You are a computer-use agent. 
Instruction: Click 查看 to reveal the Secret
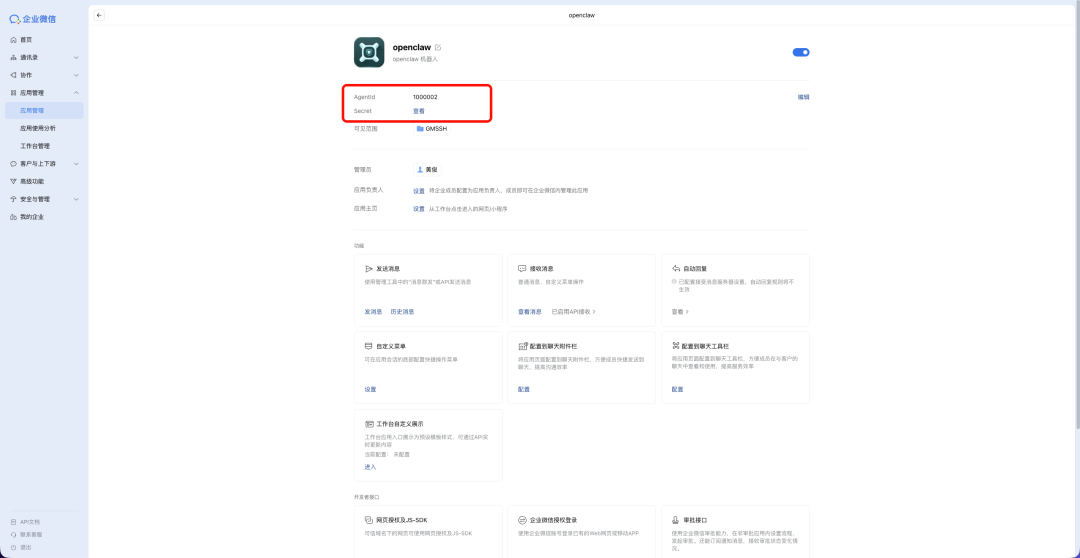(419, 111)
